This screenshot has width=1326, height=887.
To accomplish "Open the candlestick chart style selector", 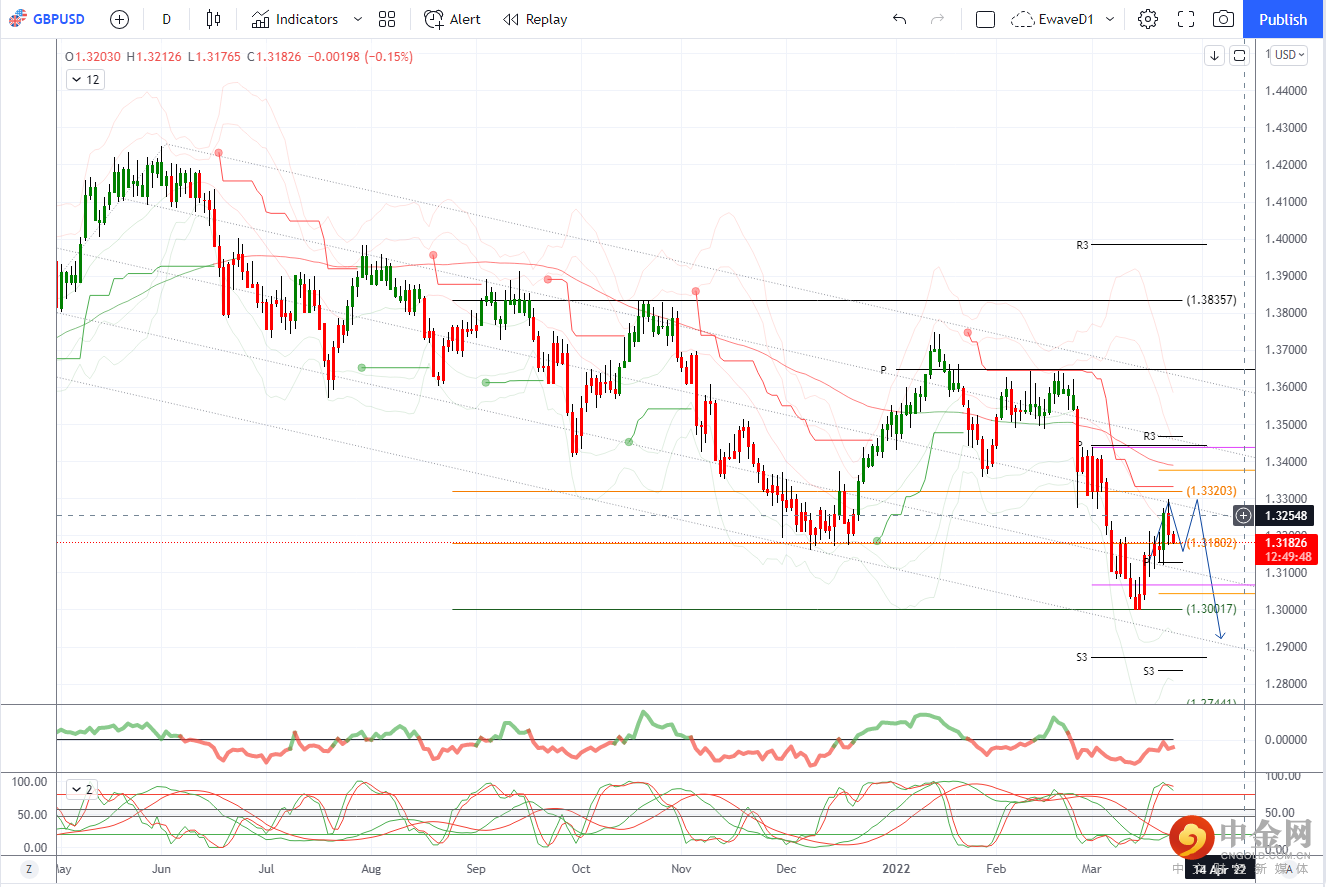I will click(x=213, y=19).
